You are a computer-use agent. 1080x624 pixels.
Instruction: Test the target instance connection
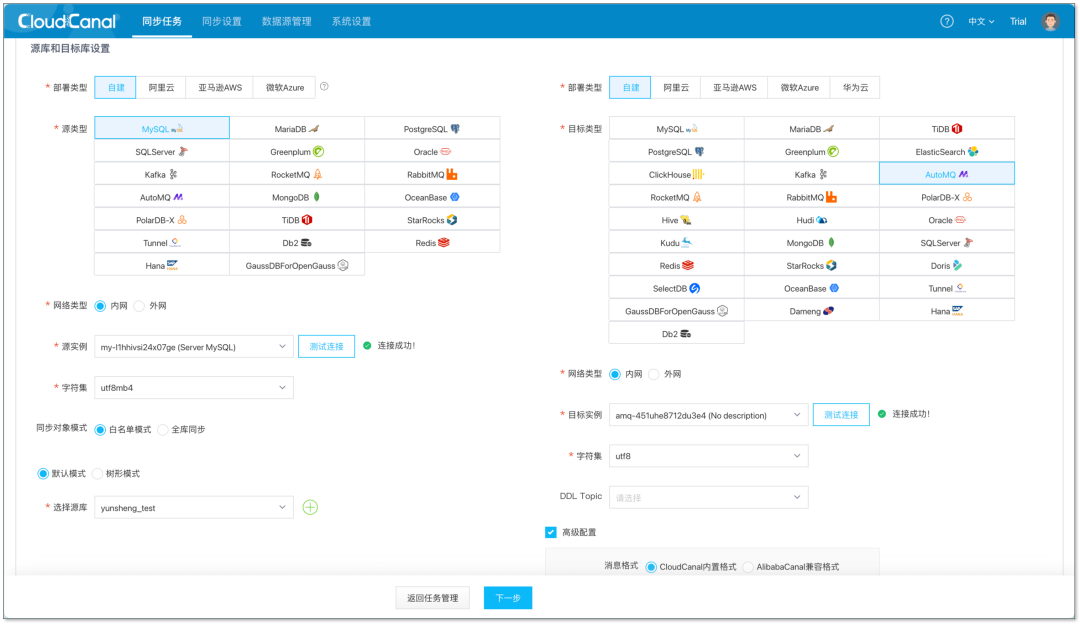[841, 415]
